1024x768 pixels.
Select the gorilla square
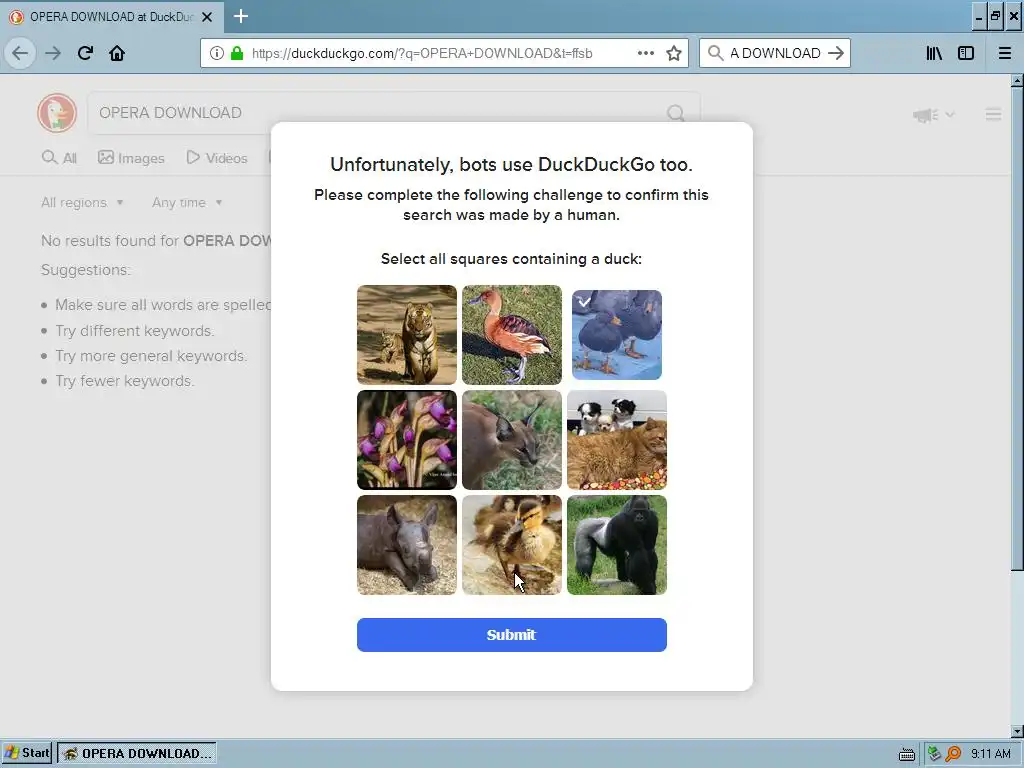click(617, 545)
